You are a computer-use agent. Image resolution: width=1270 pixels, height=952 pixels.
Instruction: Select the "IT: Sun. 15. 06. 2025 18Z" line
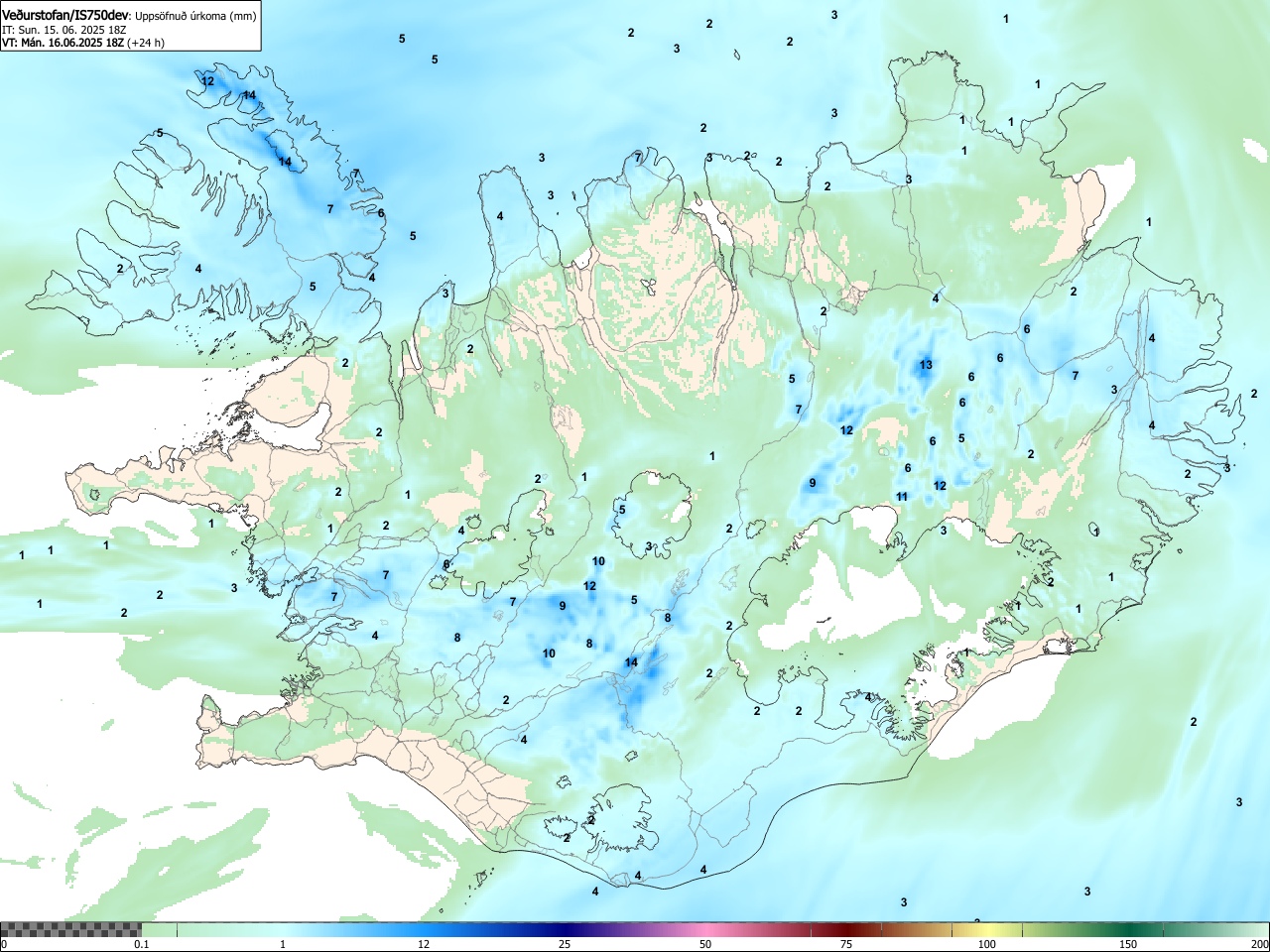click(x=64, y=30)
